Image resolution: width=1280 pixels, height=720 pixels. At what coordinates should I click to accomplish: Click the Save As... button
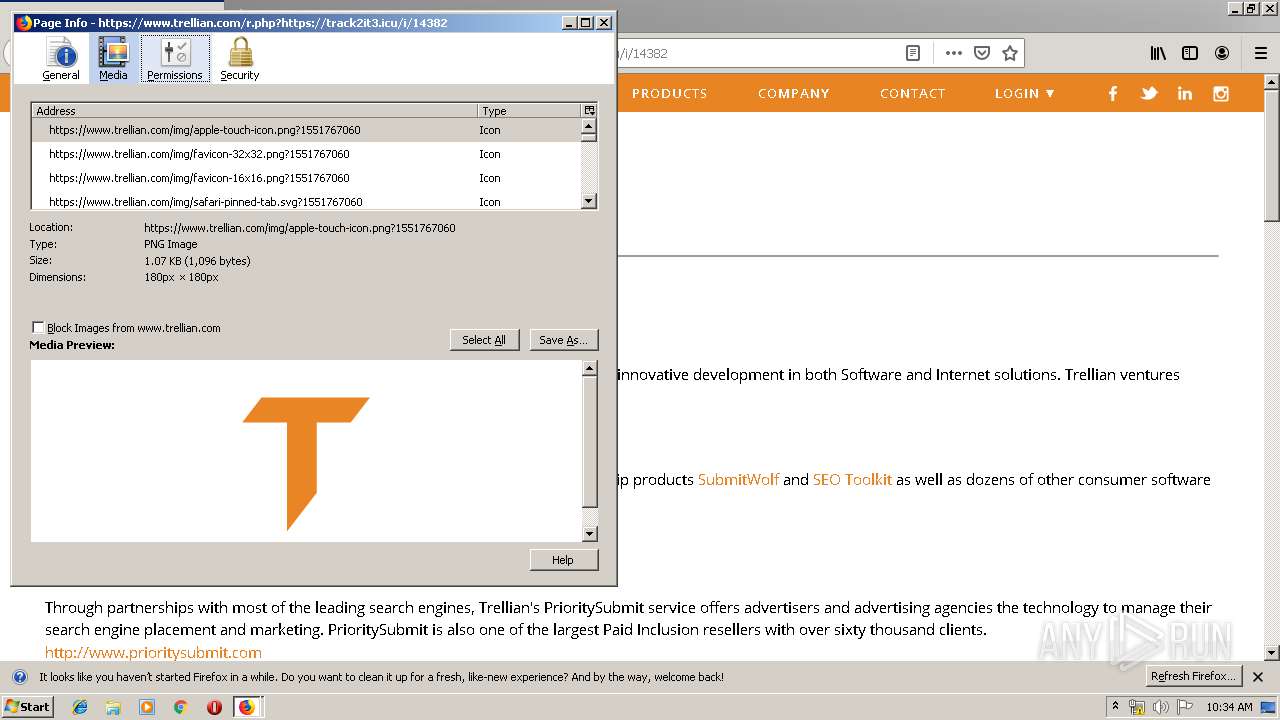coord(563,340)
